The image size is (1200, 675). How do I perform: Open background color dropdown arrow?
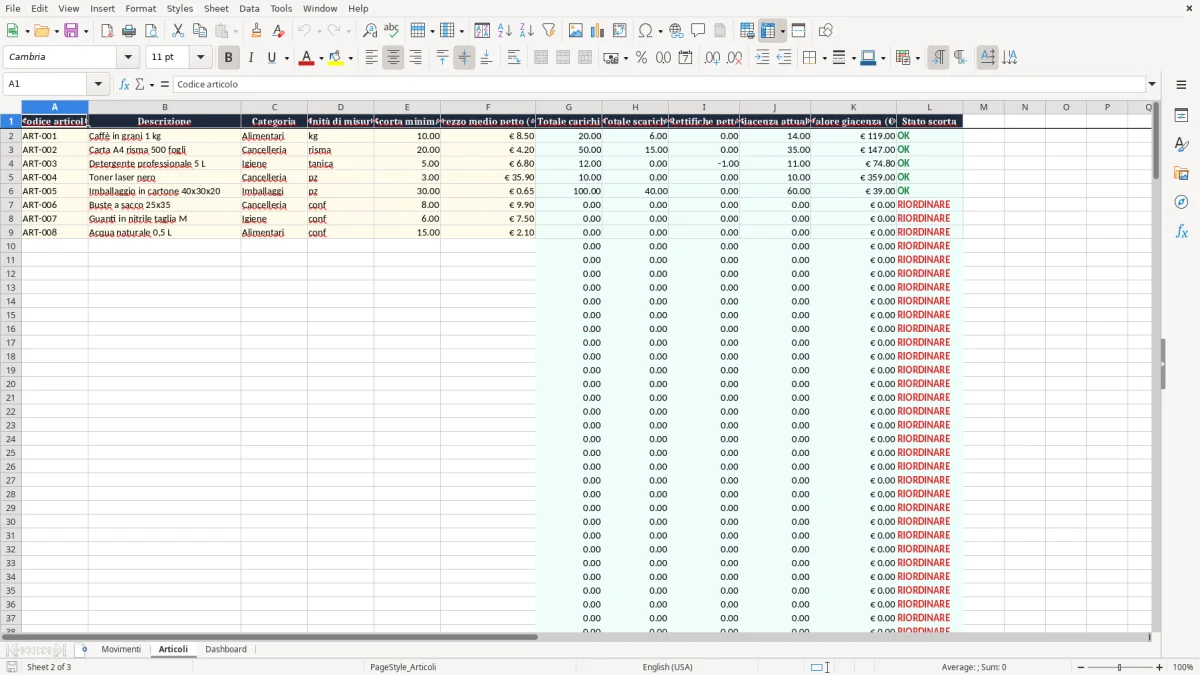click(x=350, y=58)
